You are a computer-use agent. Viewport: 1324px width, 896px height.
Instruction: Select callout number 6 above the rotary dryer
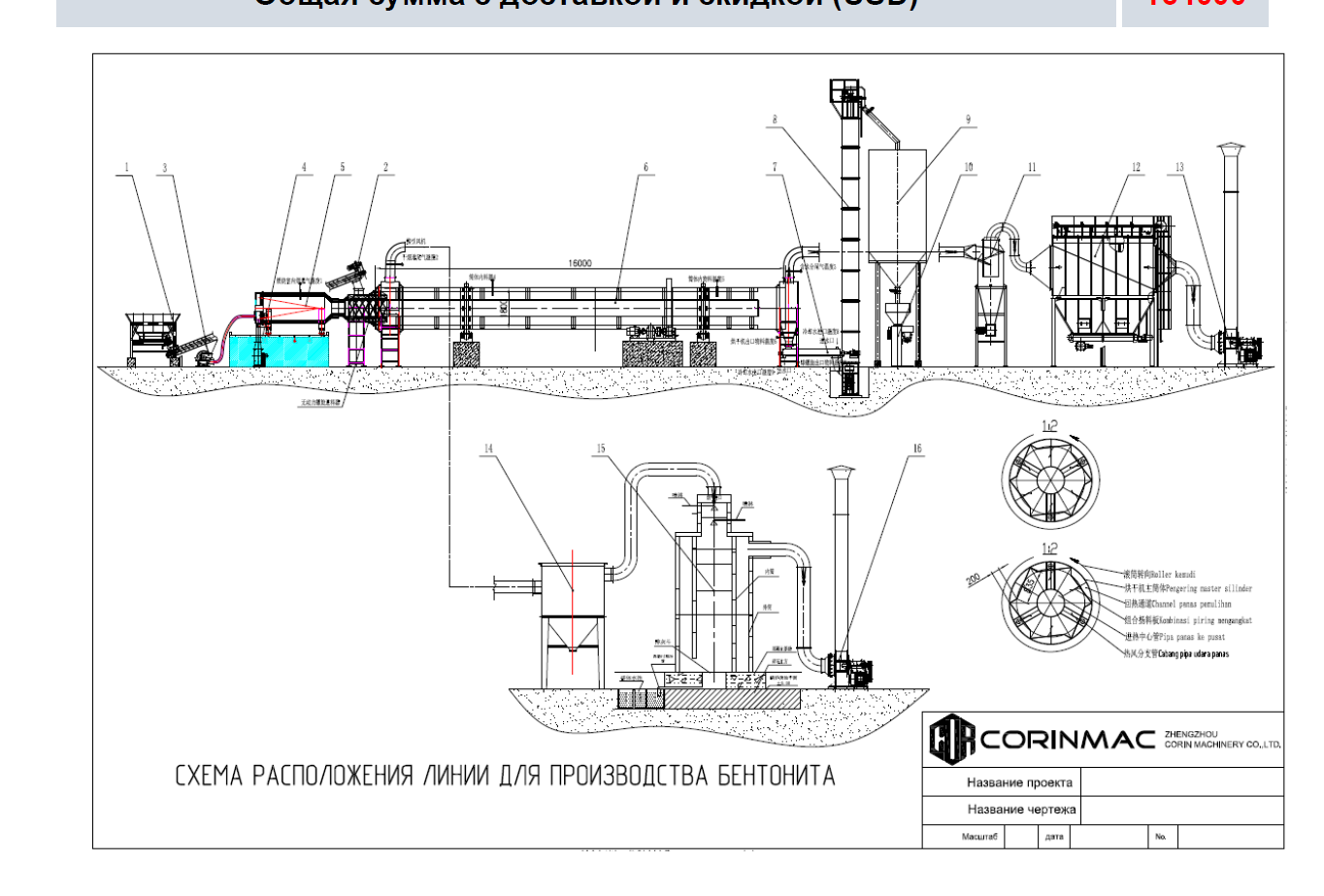point(645,167)
